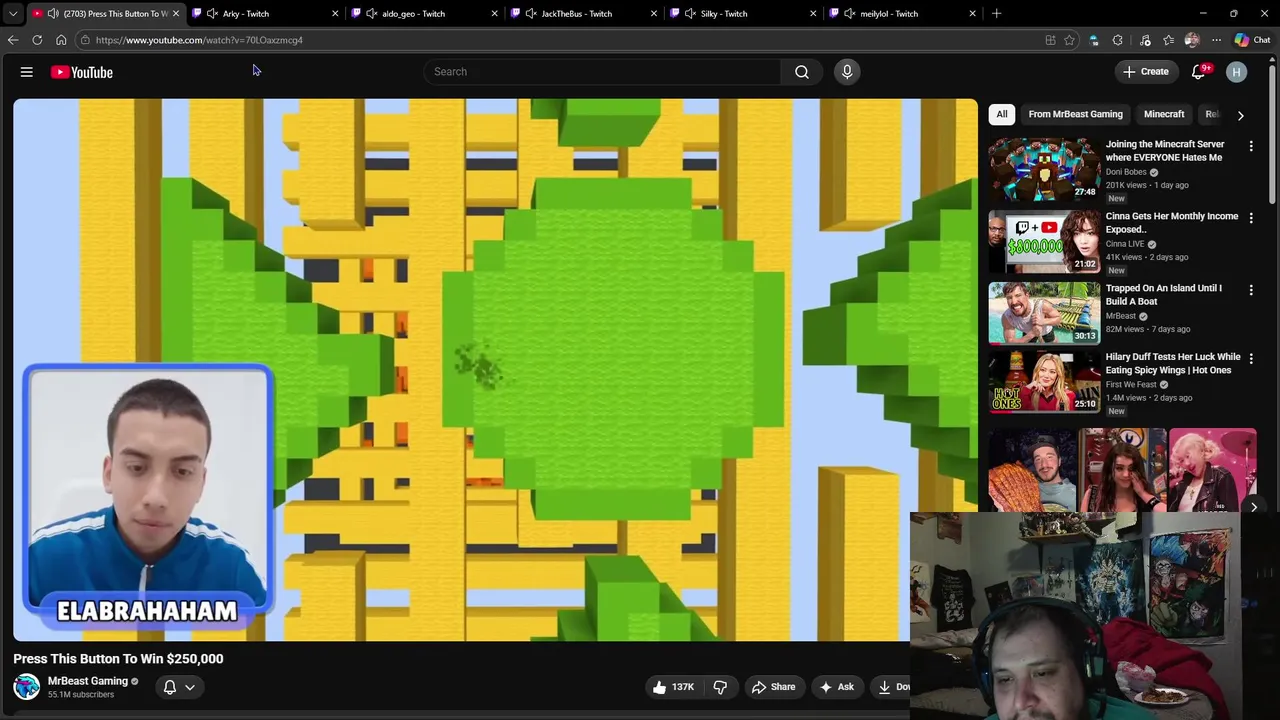Unmute the Arky Twitch tab
This screenshot has width=1280, height=720.
(212, 13)
